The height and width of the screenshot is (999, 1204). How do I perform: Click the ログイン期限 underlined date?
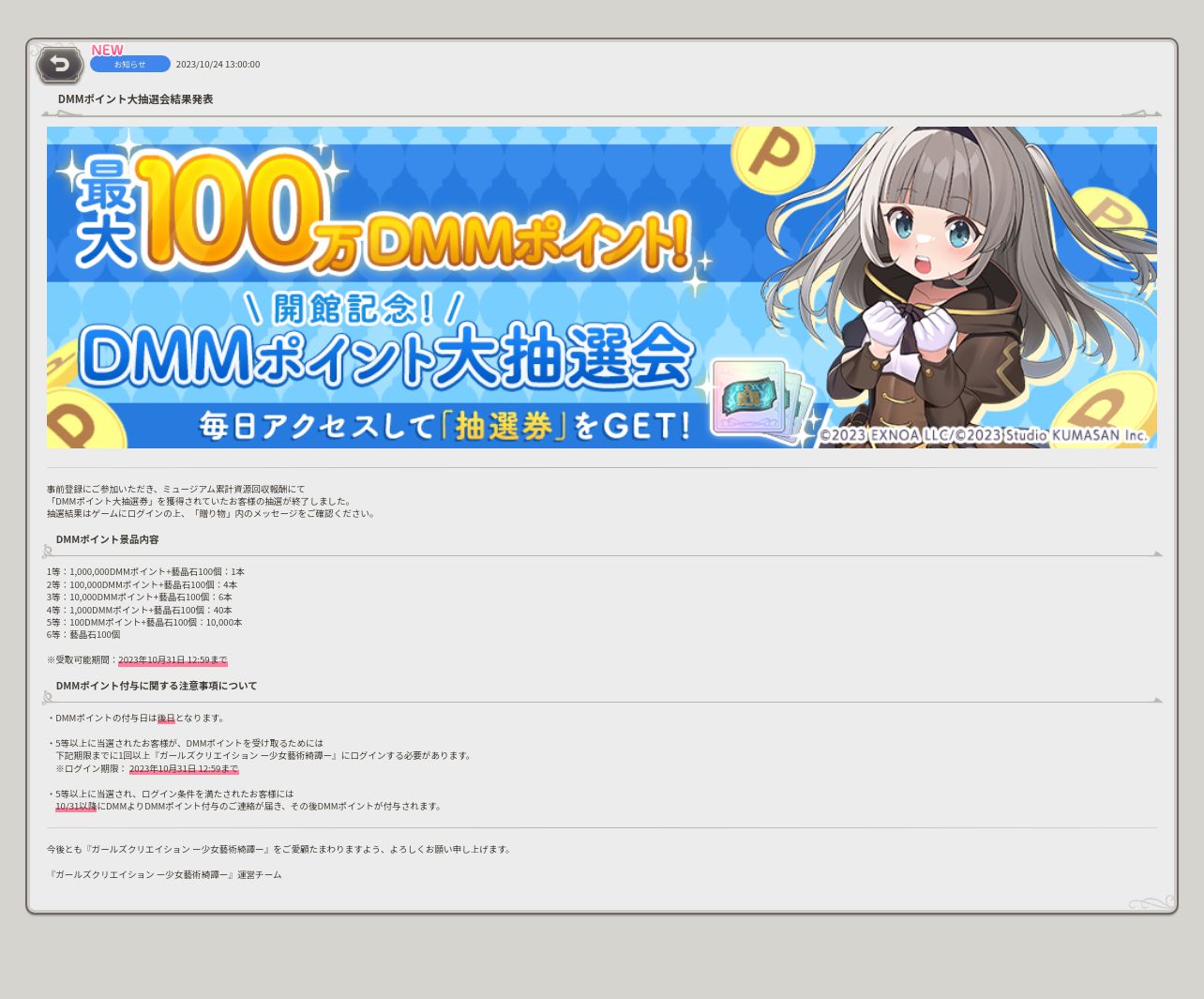click(184, 769)
